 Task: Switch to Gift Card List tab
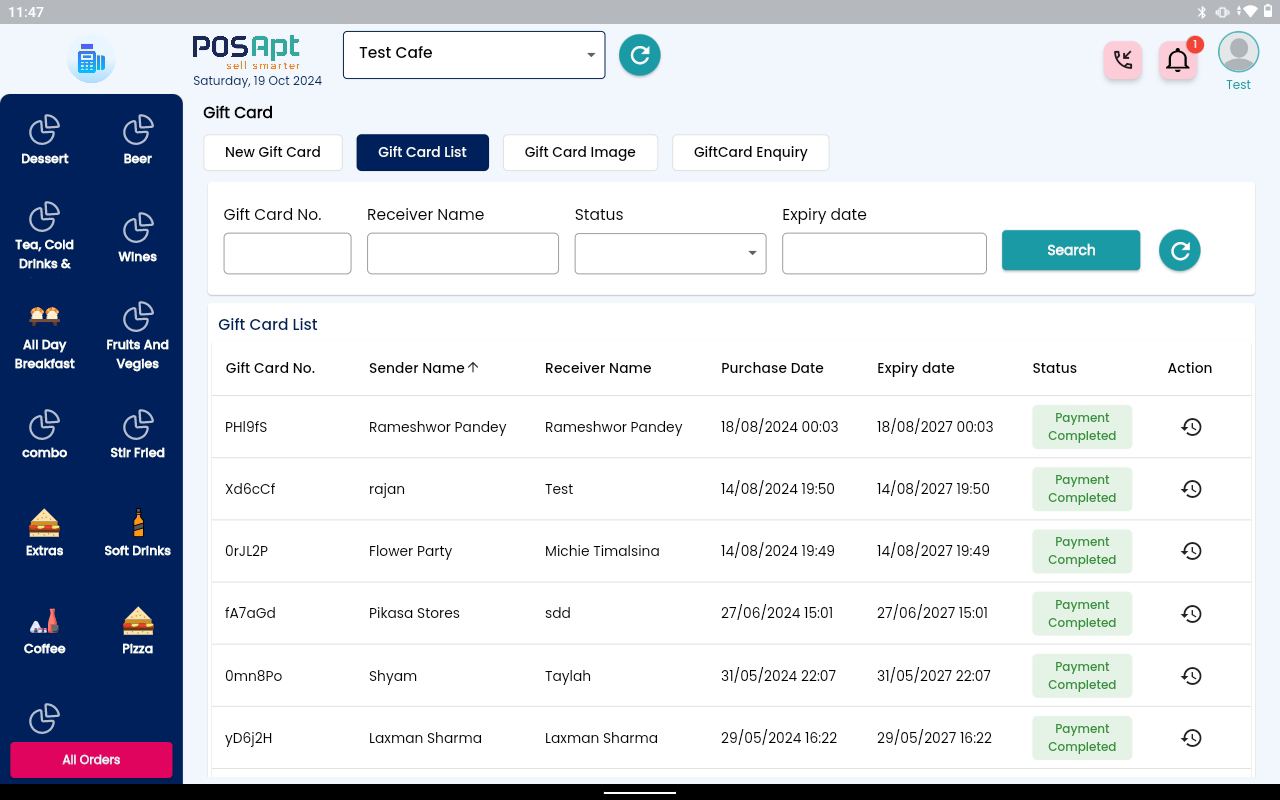pos(422,152)
